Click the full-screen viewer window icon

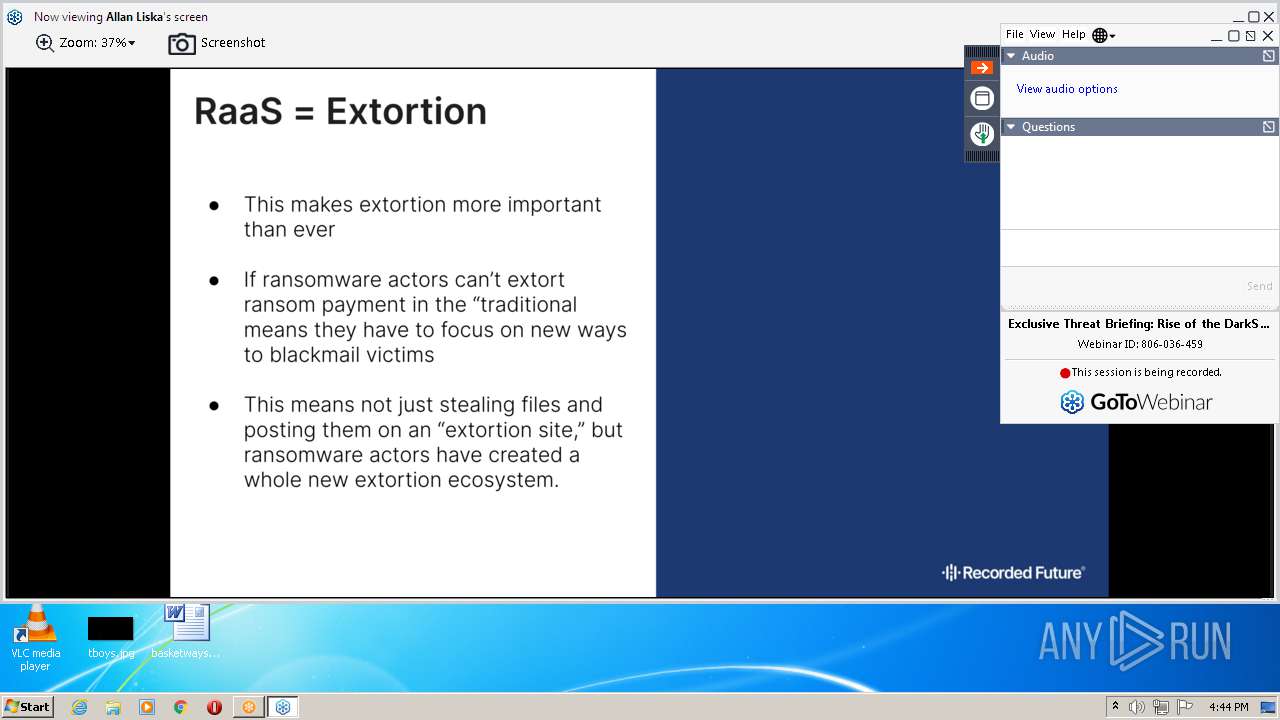pos(982,98)
